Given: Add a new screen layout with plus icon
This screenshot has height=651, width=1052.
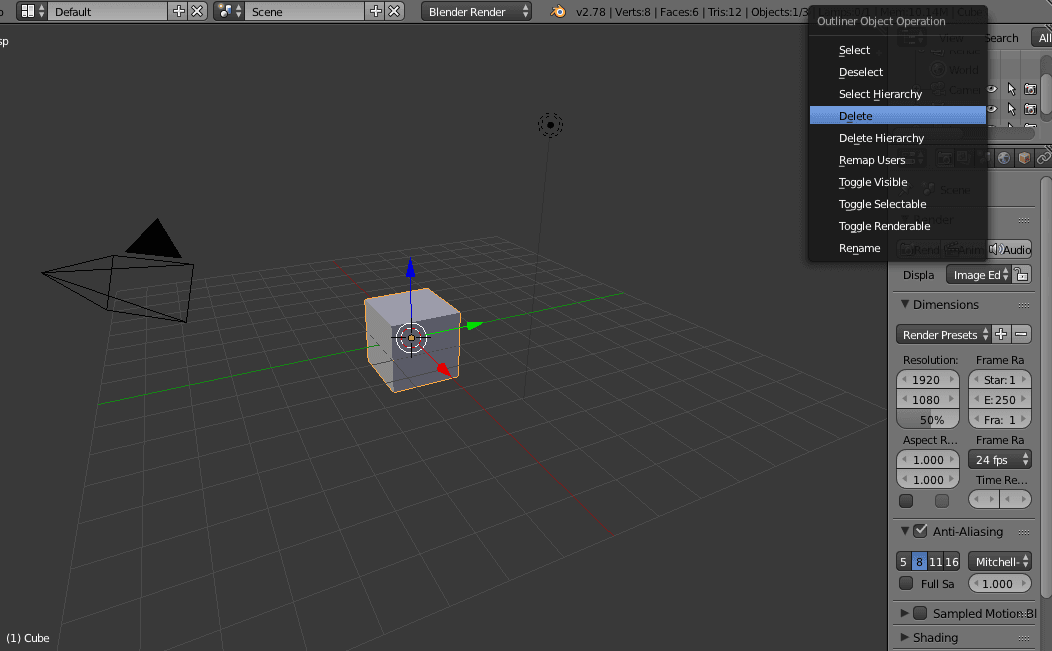Looking at the screenshot, I should 179,11.
